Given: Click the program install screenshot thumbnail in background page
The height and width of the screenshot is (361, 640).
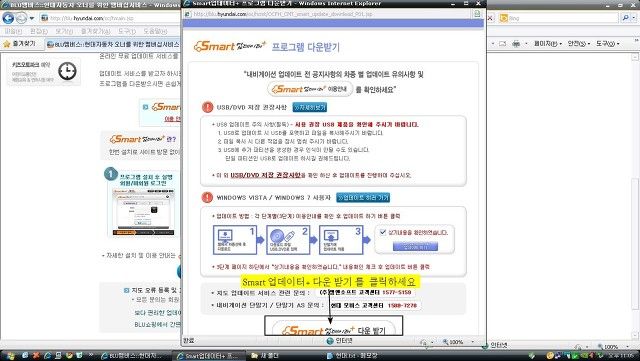Looking at the screenshot, I should [143, 212].
